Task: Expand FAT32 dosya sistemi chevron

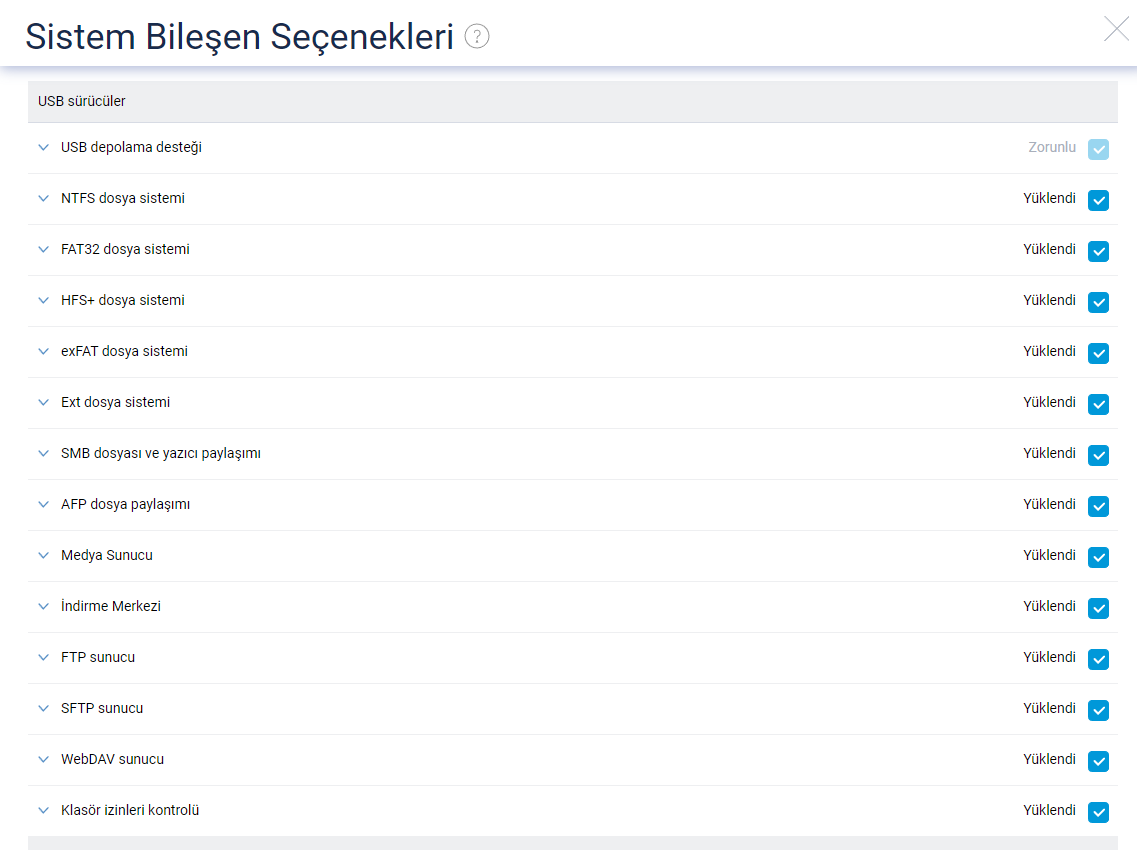Action: 44,249
